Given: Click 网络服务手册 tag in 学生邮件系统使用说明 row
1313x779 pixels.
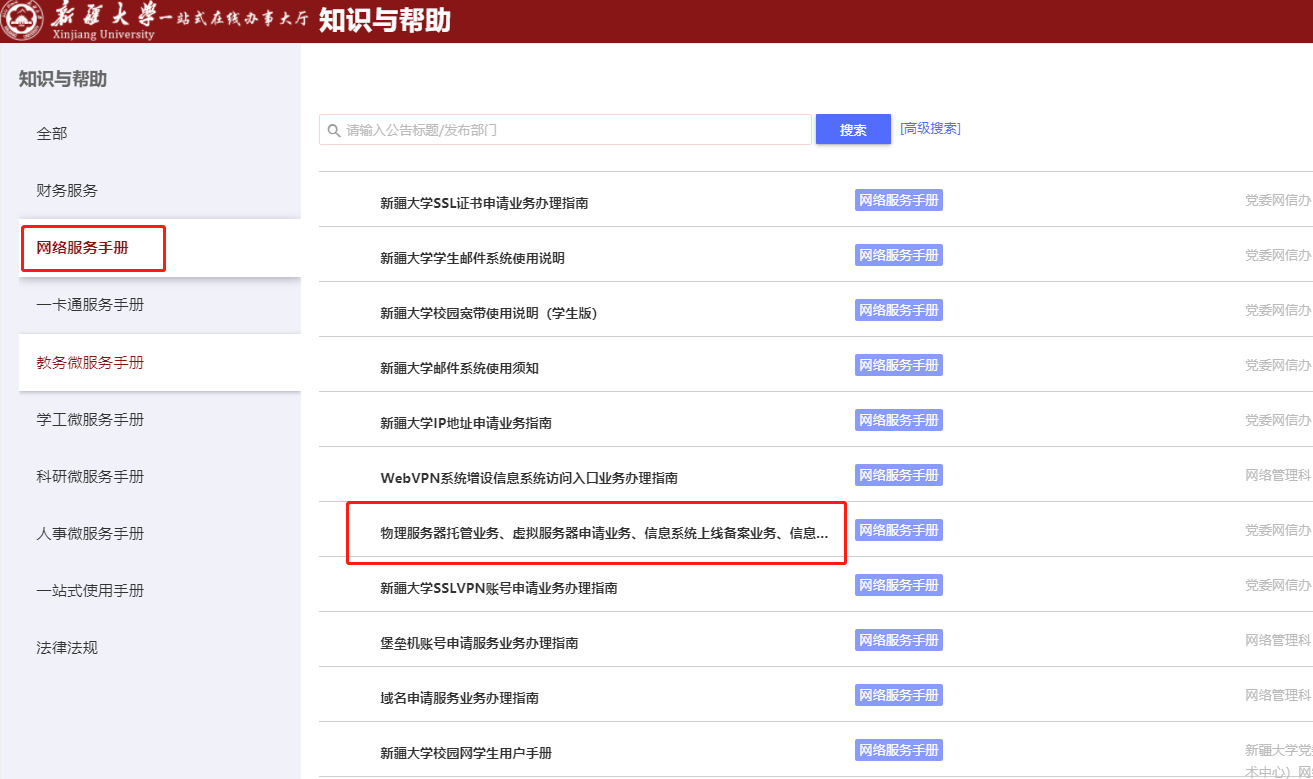Looking at the screenshot, I should [x=899, y=255].
